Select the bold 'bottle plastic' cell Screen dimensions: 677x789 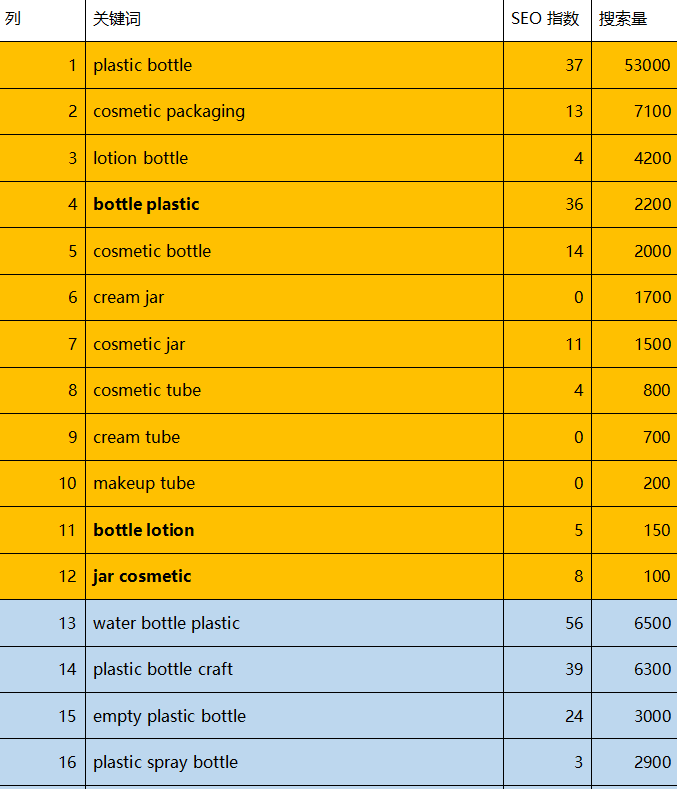pyautogui.click(x=294, y=205)
